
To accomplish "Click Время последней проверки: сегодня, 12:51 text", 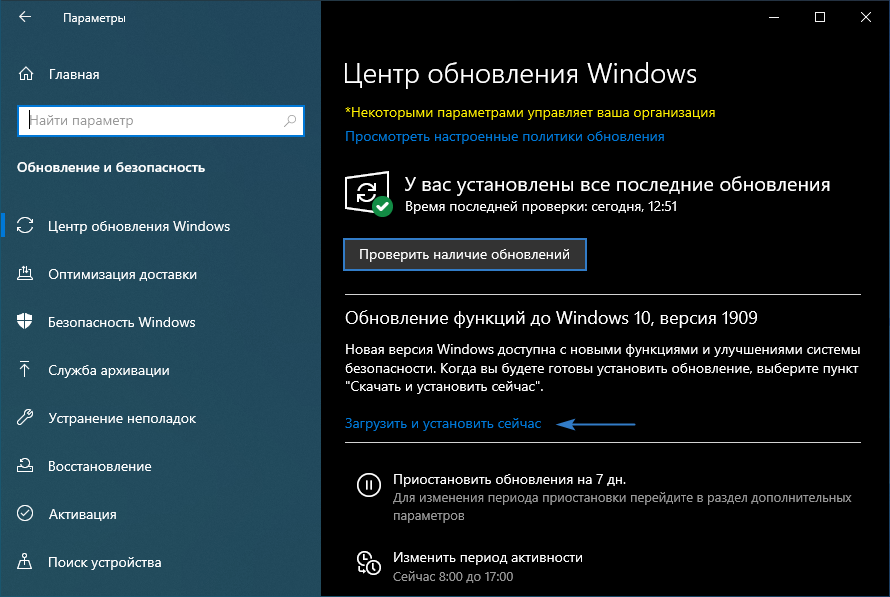I will click(x=541, y=206).
